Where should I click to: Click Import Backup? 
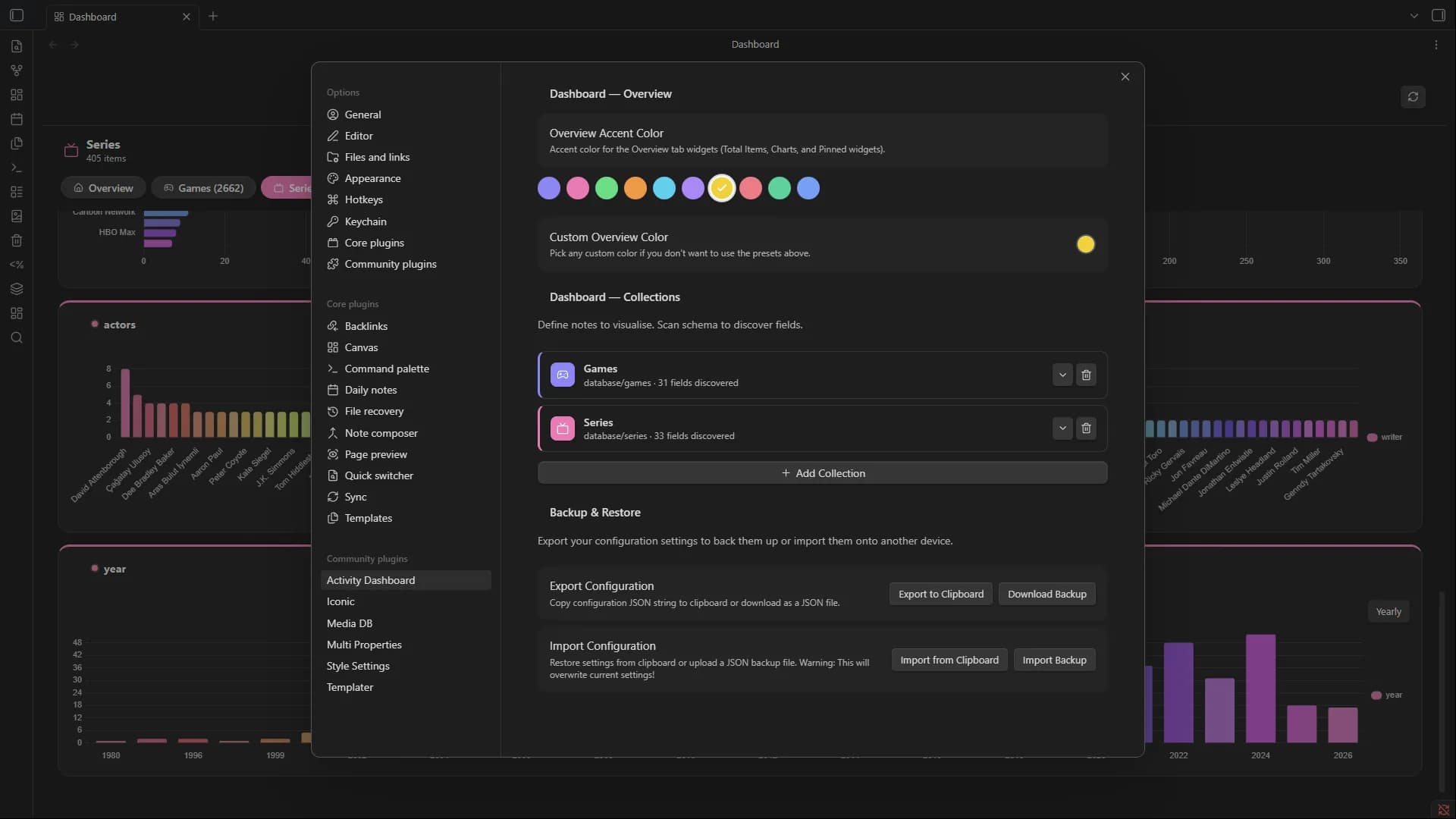[x=1054, y=660]
